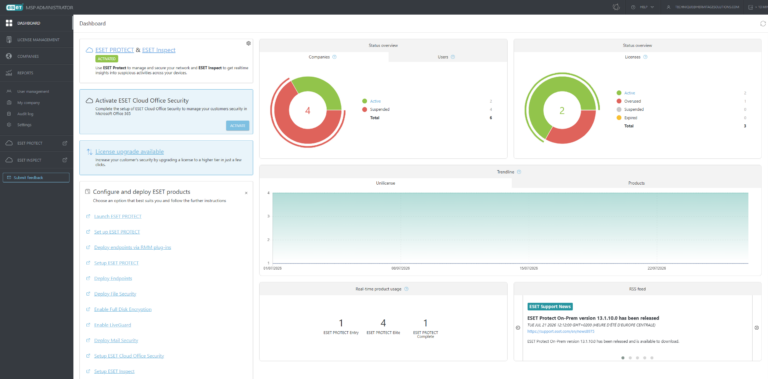Click the Enable LiveGuard link
Viewport: 768px width, 379px height.
click(x=113, y=325)
